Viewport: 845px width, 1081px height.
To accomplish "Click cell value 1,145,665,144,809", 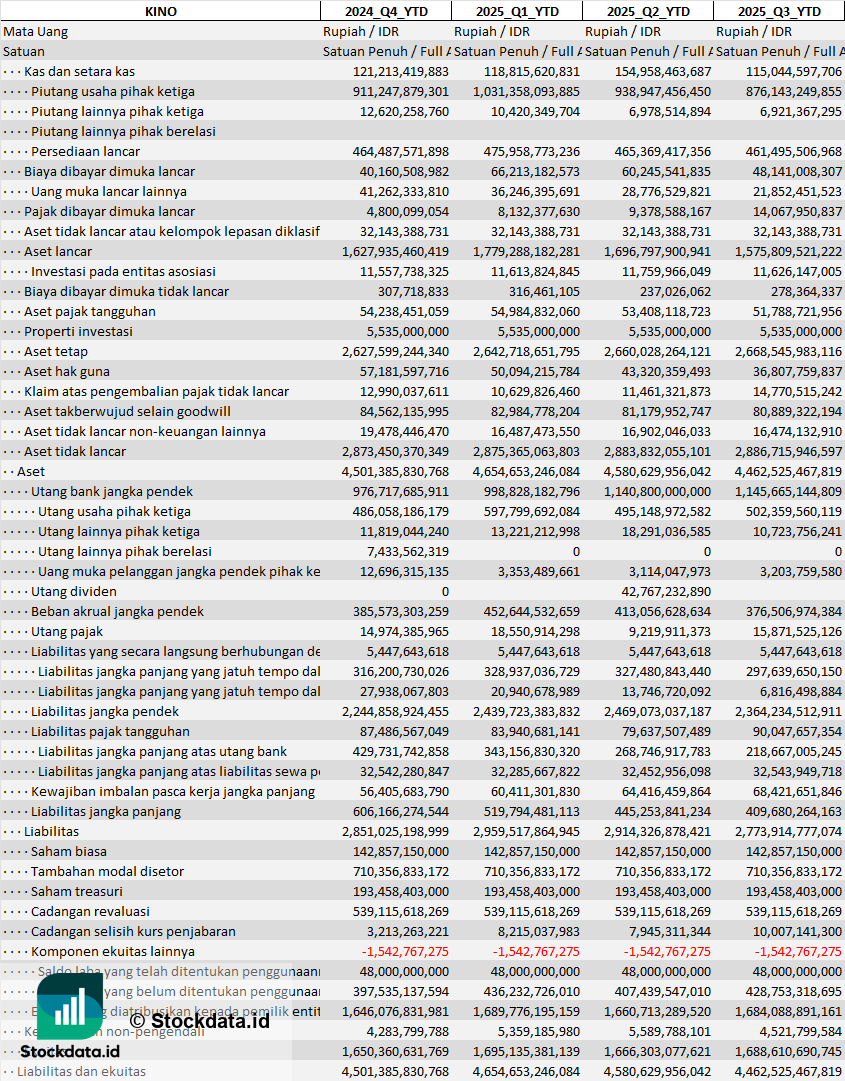I will tap(788, 492).
